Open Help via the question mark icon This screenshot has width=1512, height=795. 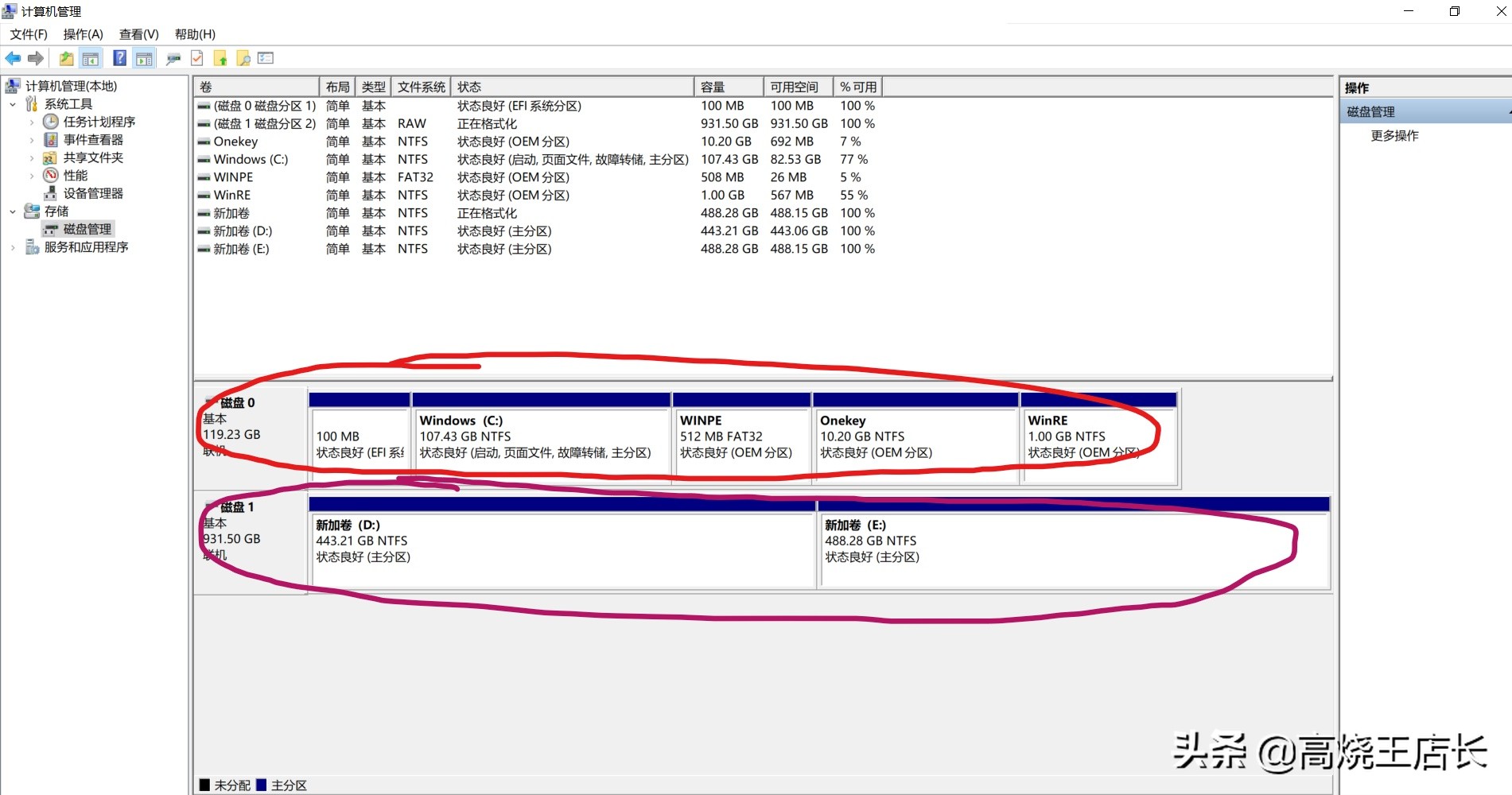click(x=119, y=58)
